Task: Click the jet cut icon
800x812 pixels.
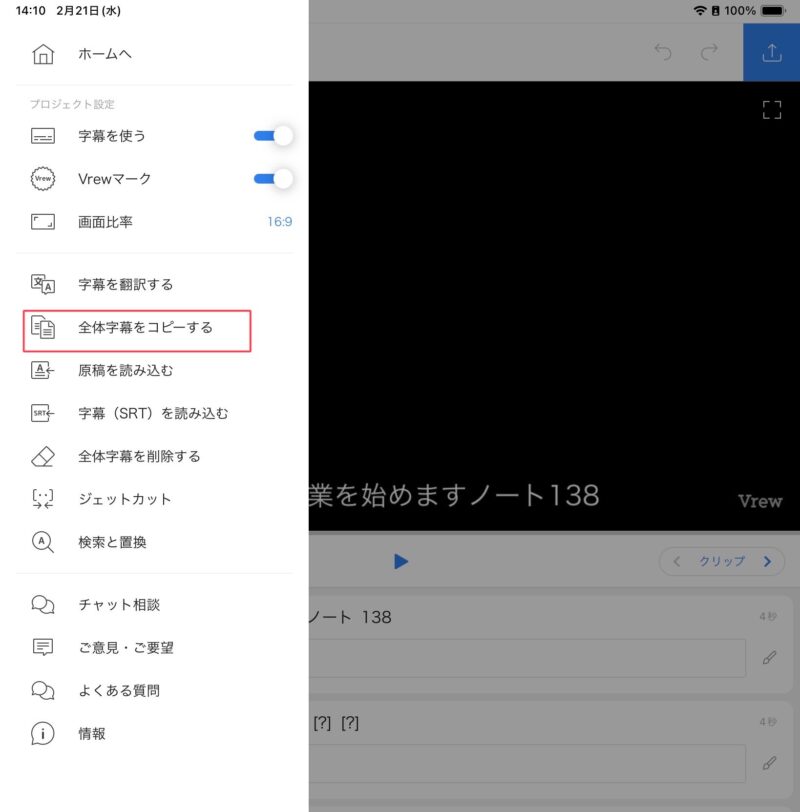Action: click(x=43, y=499)
